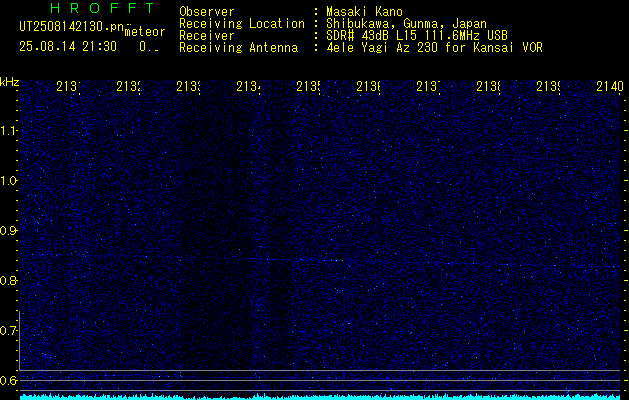Screen dimensions: 629x400
Task: Click the Observer label
Action: pos(207,12)
